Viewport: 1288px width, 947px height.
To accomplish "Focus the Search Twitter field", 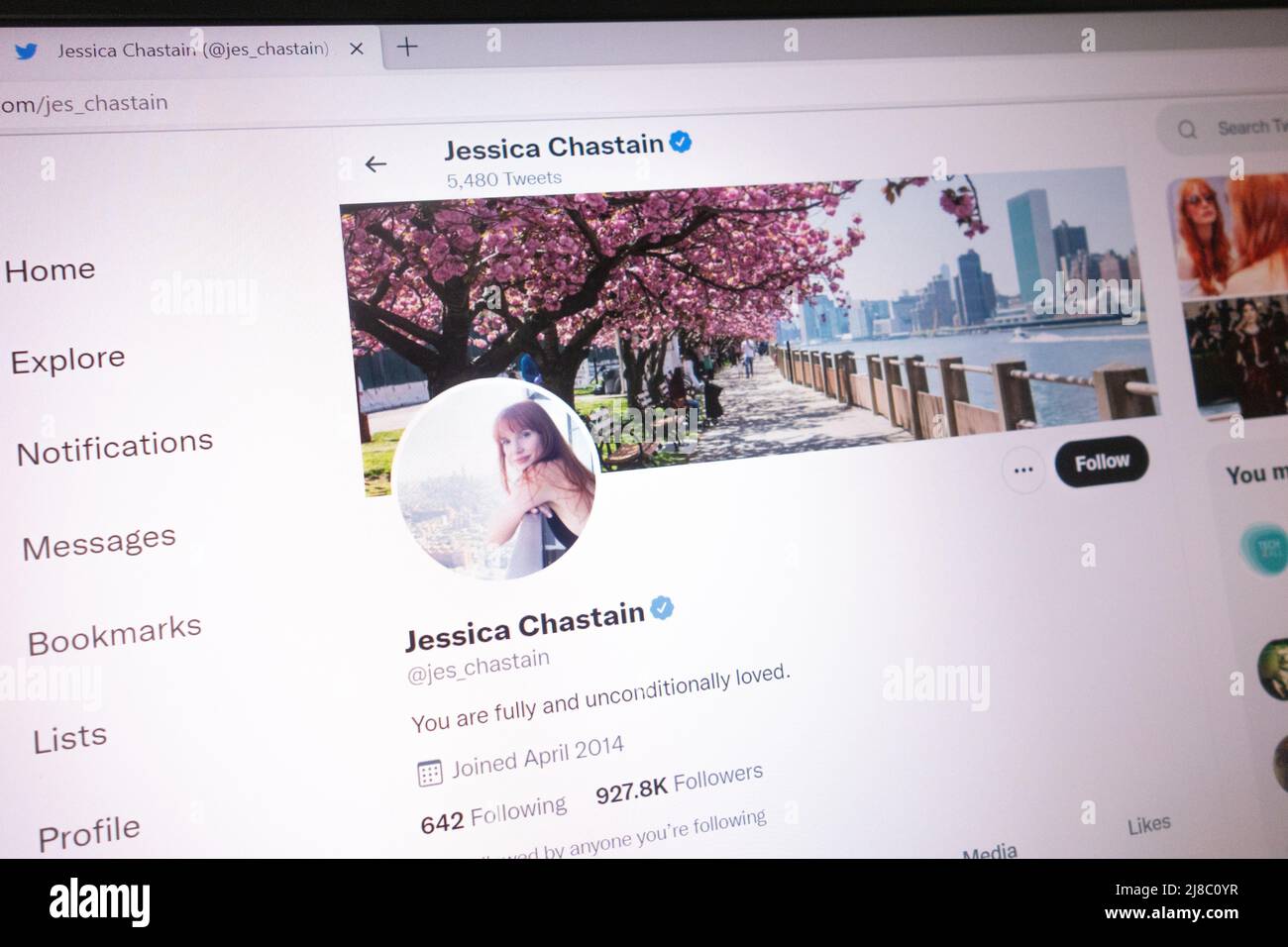I will pyautogui.click(x=1223, y=128).
